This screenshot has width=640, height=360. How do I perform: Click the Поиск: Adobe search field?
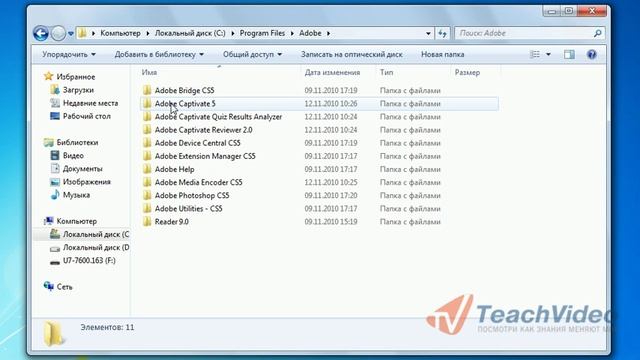point(524,33)
